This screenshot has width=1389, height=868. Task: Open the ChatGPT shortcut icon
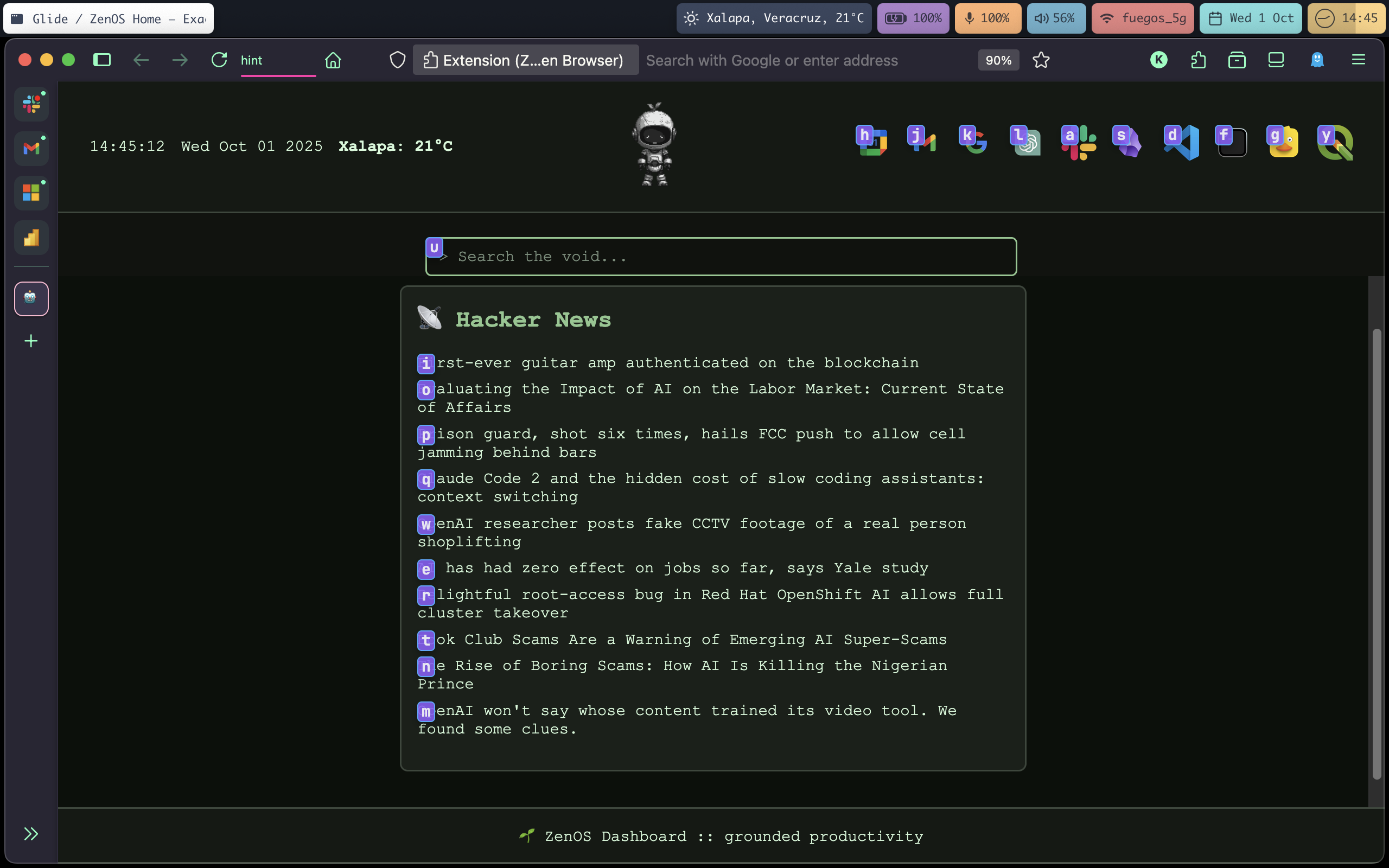click(x=1028, y=142)
